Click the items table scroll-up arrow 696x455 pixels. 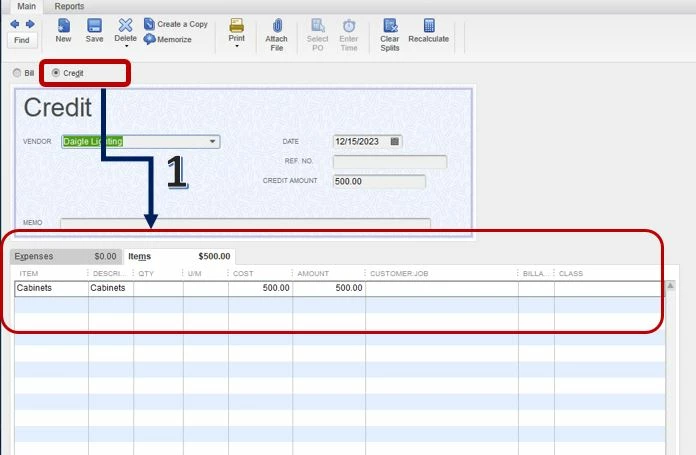[x=670, y=285]
